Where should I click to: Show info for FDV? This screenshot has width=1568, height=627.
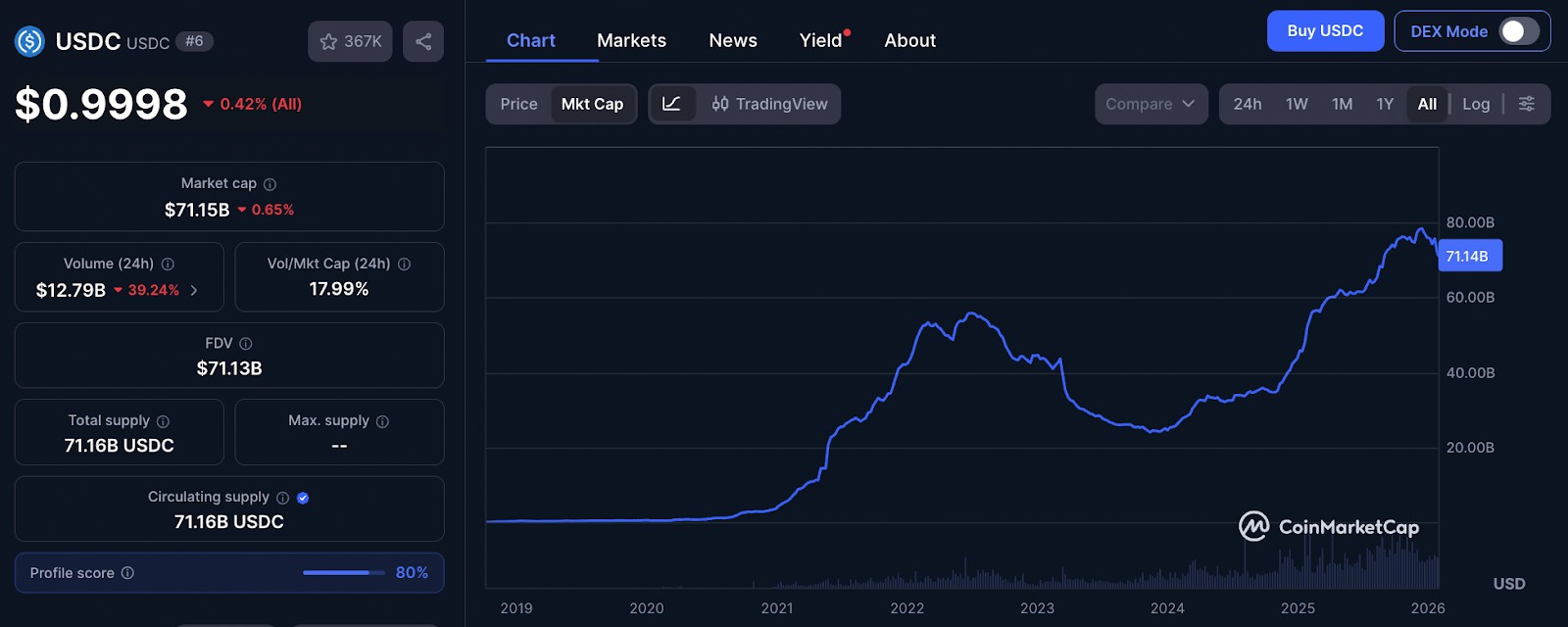tap(246, 344)
